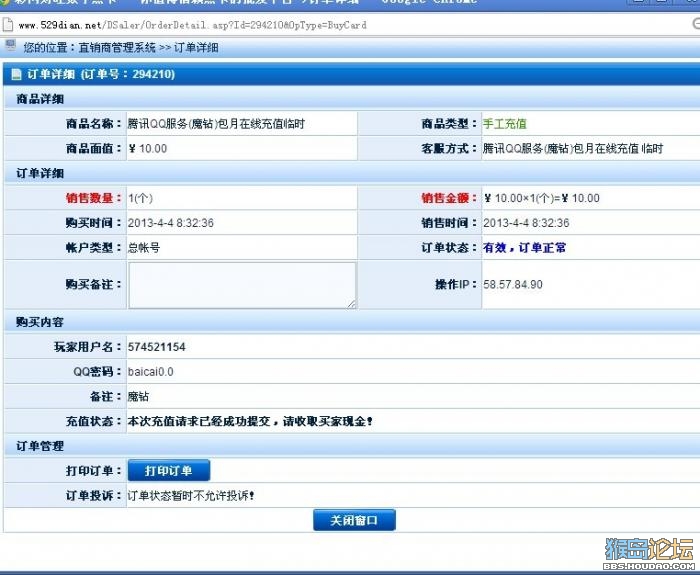Image resolution: width=700 pixels, height=575 pixels.
Task: Click the text 订单状态暂时不允许投诉!
Action: tap(191, 496)
